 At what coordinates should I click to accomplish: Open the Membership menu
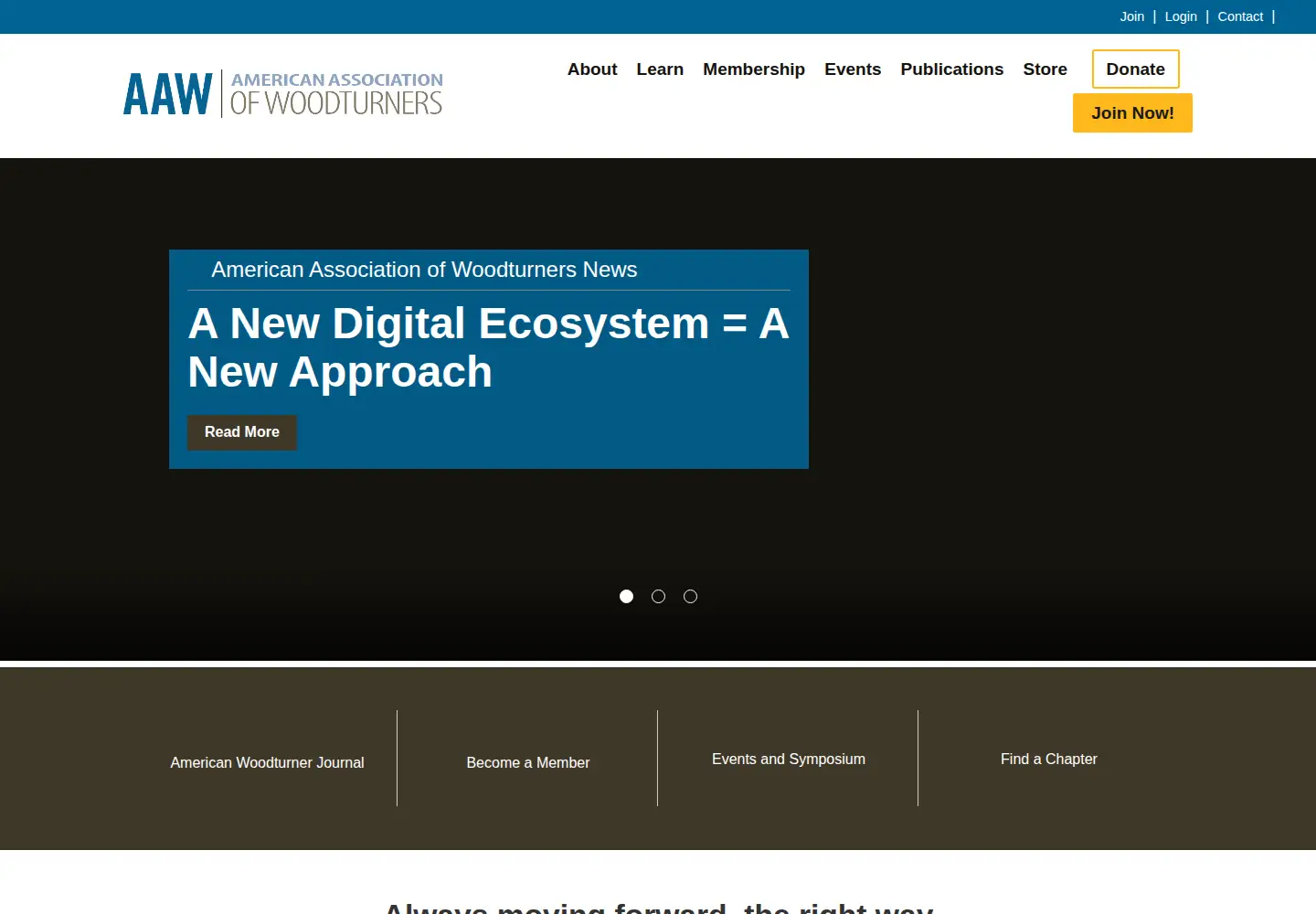point(754,69)
